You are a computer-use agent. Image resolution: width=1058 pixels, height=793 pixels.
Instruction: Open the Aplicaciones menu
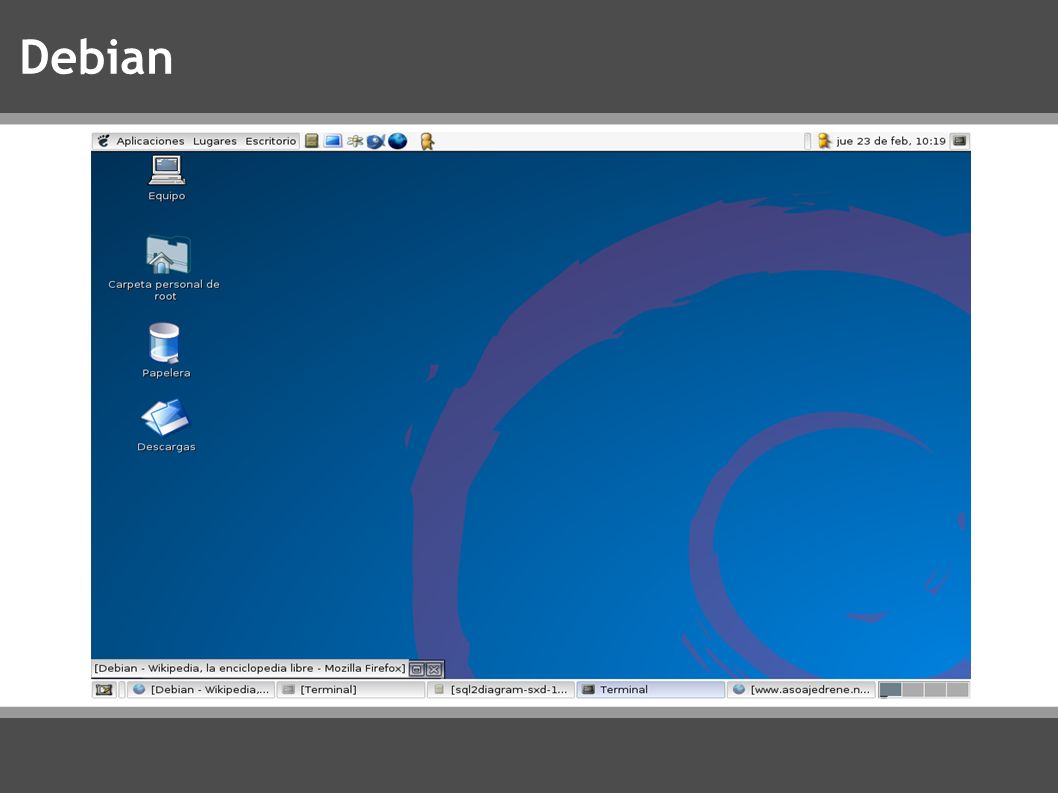(x=150, y=141)
